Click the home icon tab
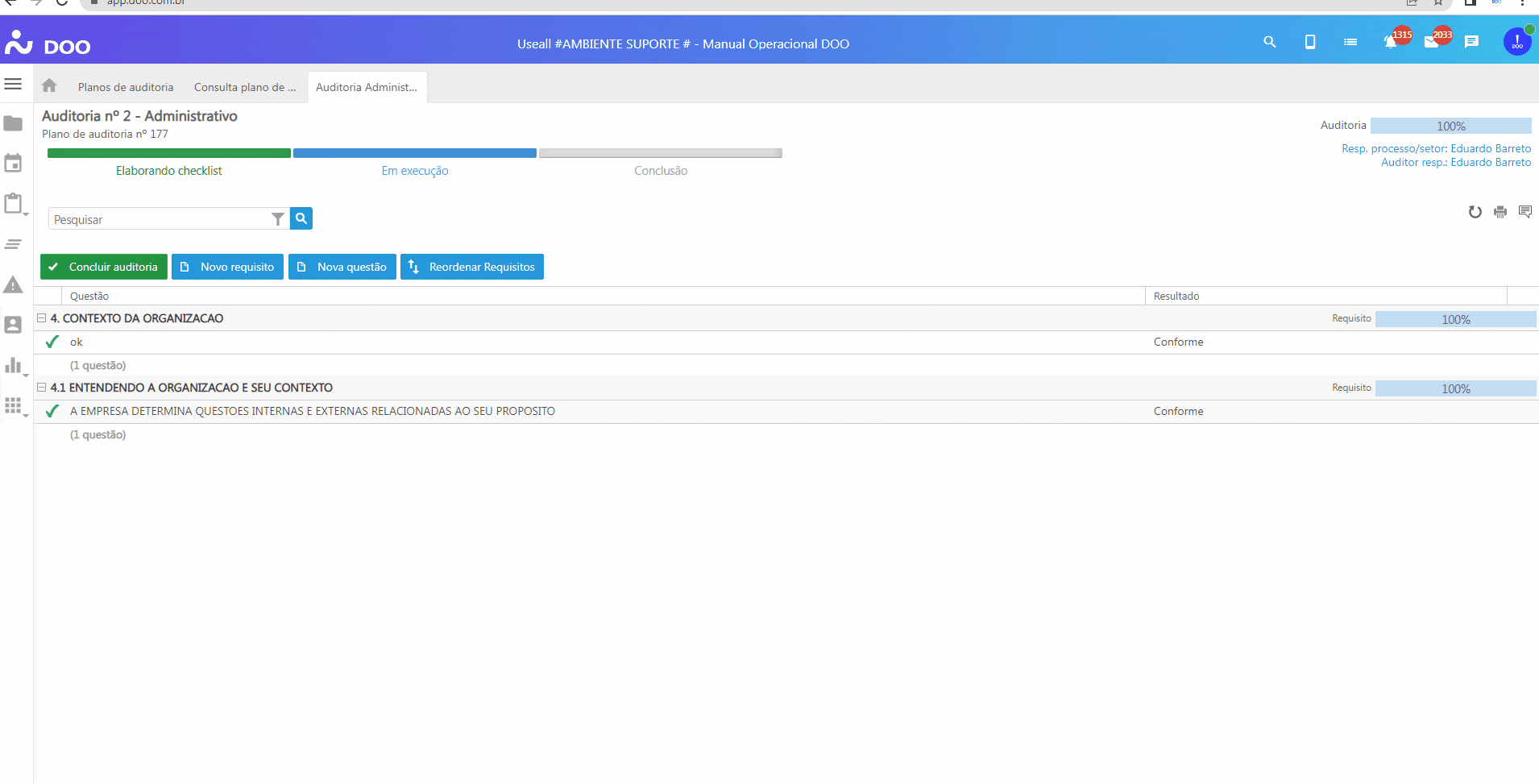 (49, 85)
